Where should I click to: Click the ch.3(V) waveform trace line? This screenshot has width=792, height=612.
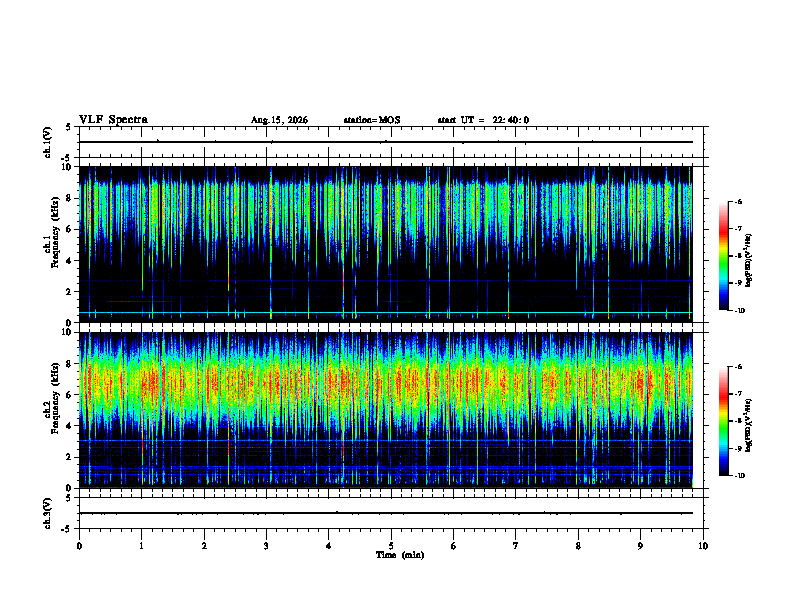point(385,513)
